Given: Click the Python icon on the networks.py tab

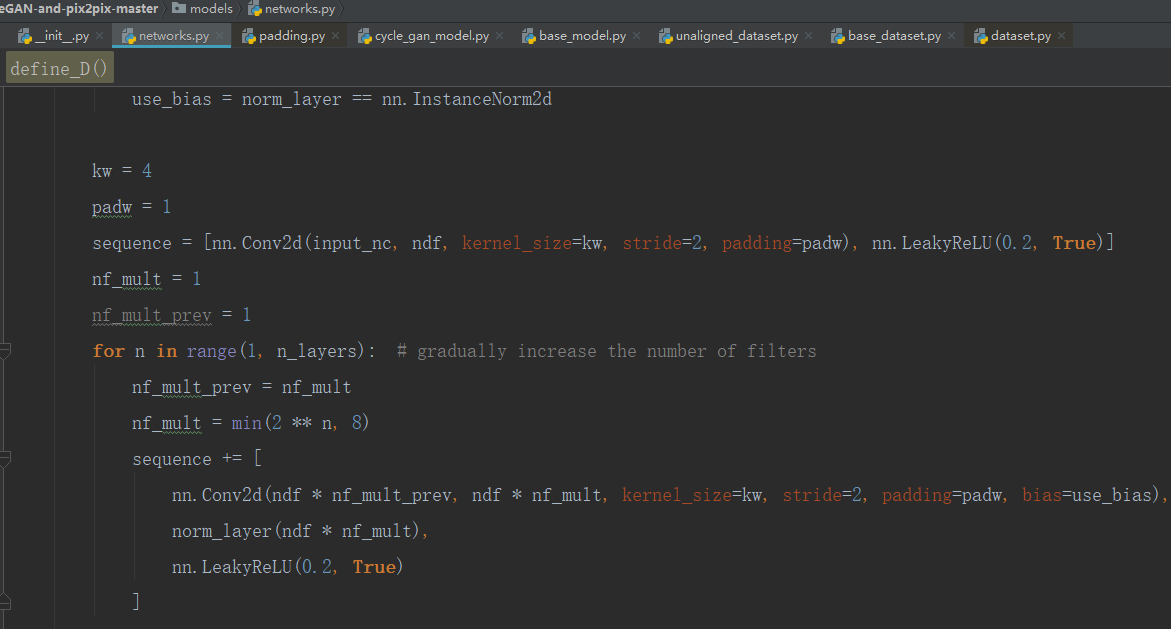Looking at the screenshot, I should pos(130,35).
